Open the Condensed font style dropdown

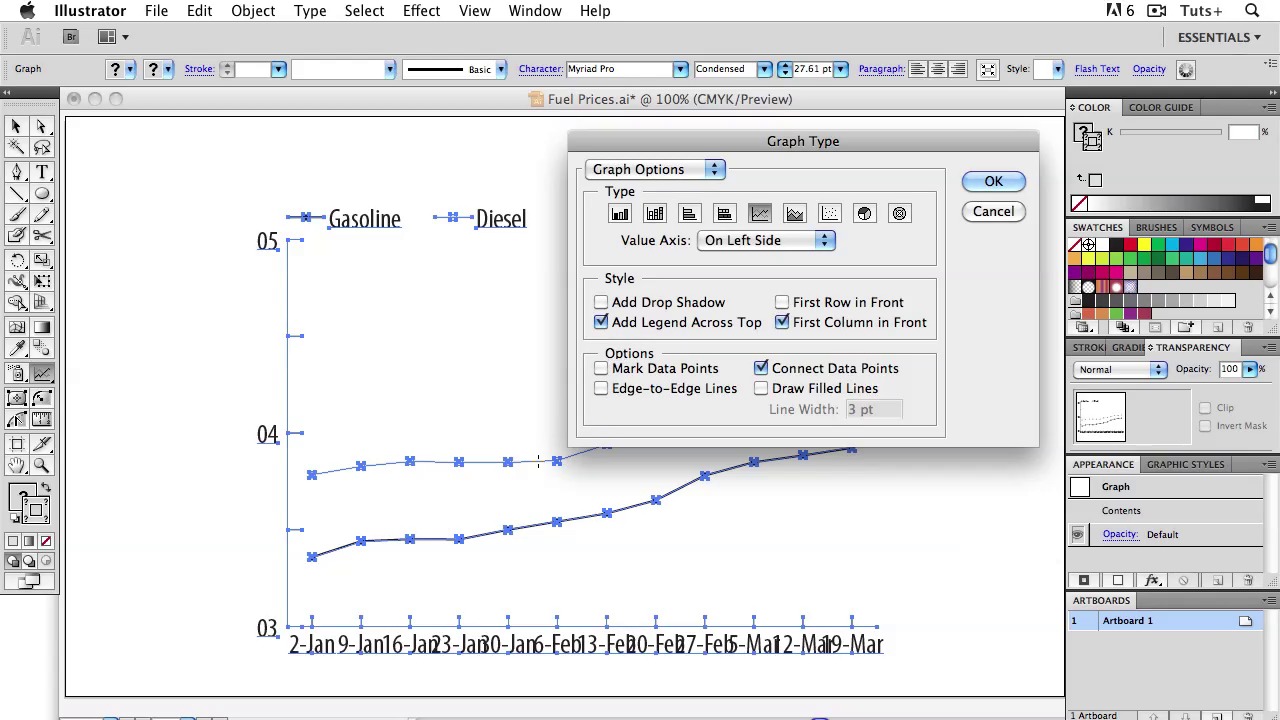coord(764,69)
